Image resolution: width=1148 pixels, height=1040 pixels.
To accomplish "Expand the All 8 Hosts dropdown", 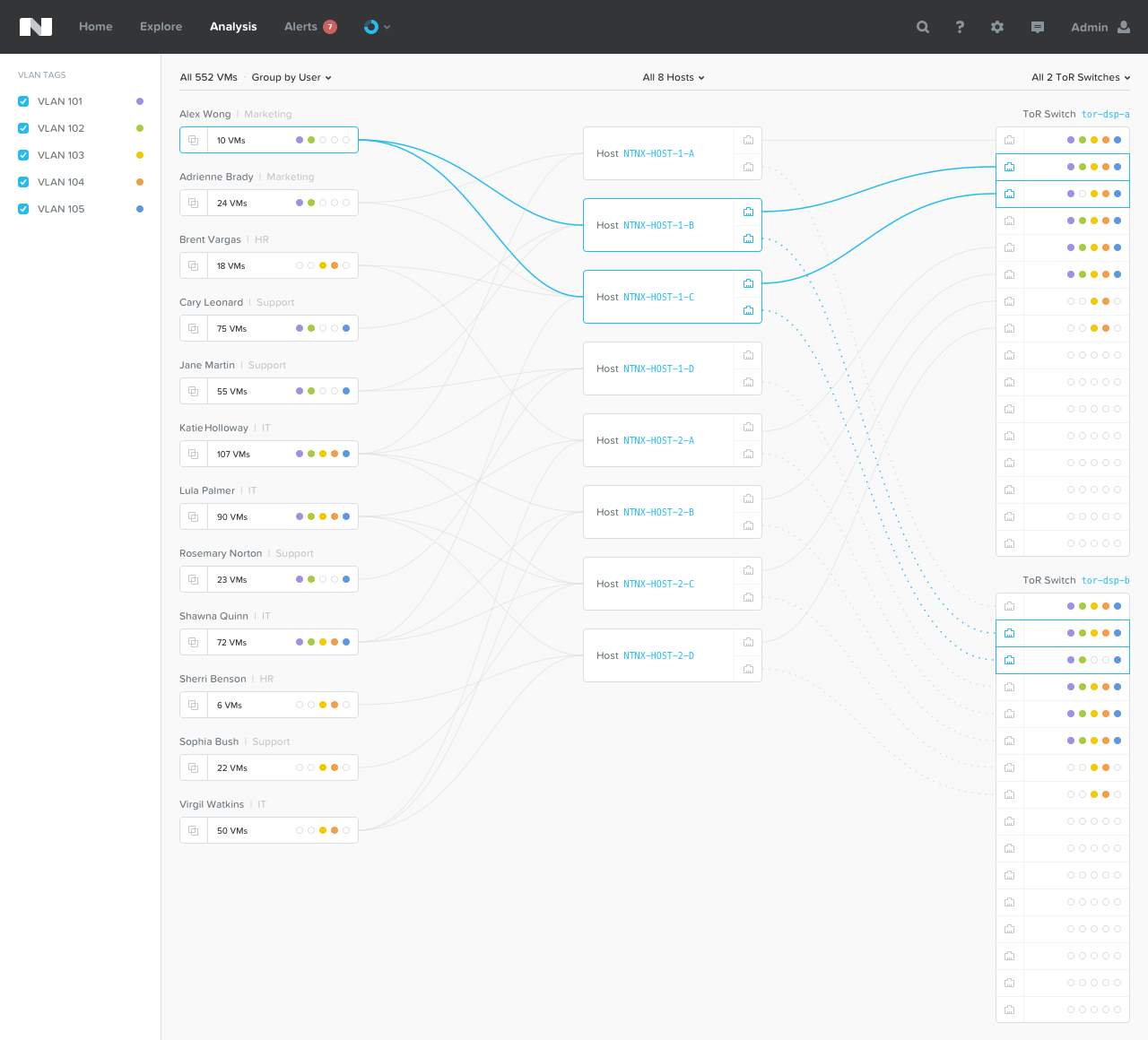I will pos(673,77).
